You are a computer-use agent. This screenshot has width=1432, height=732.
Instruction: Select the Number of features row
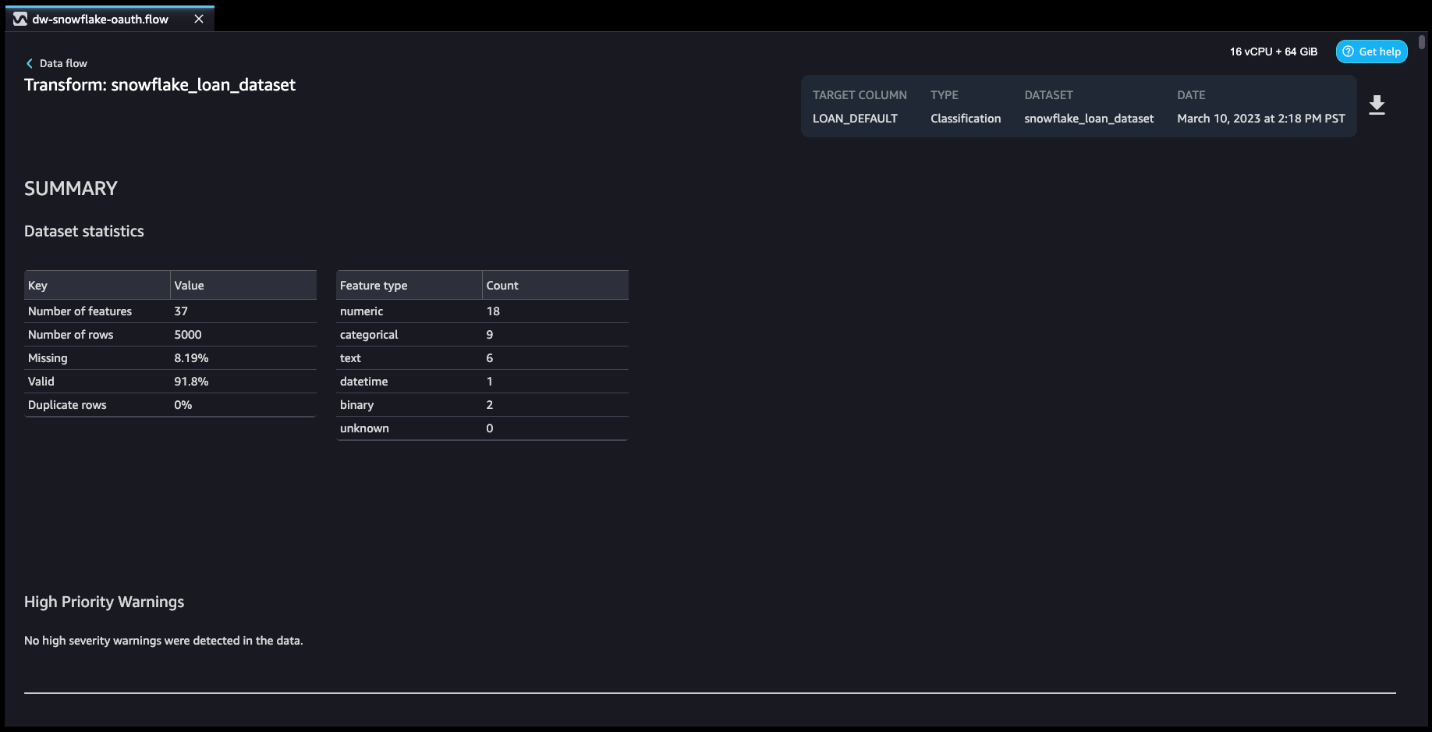pyautogui.click(x=79, y=311)
